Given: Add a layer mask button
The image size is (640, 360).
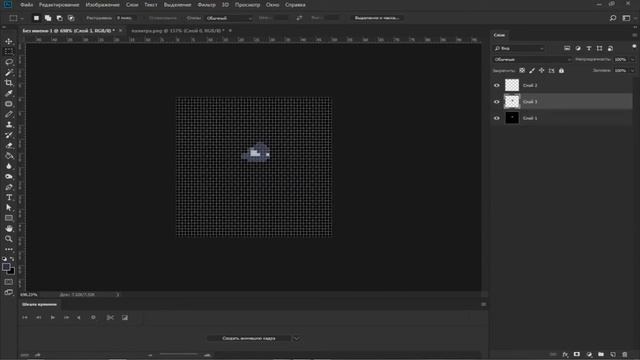Looking at the screenshot, I should coord(577,355).
